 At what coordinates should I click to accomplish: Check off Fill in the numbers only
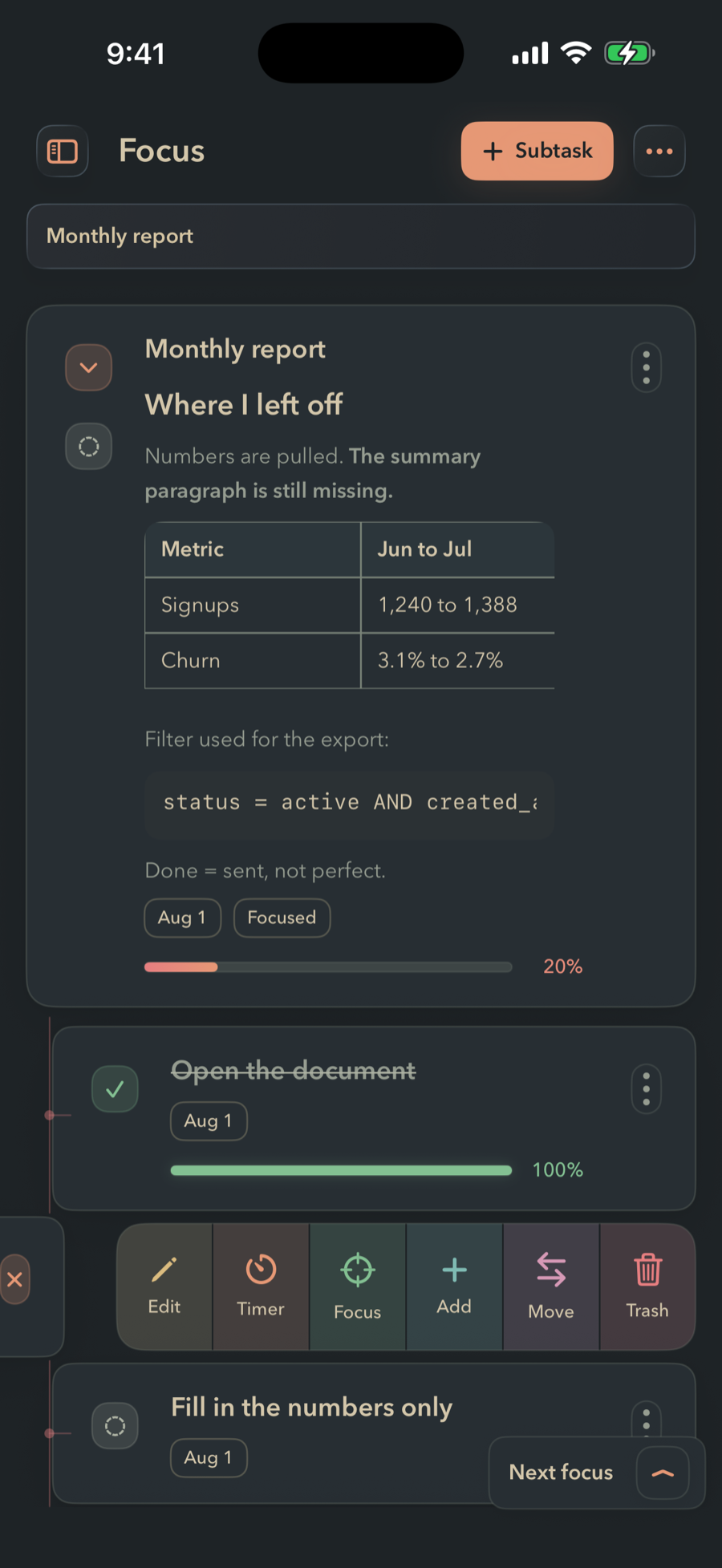115,1426
